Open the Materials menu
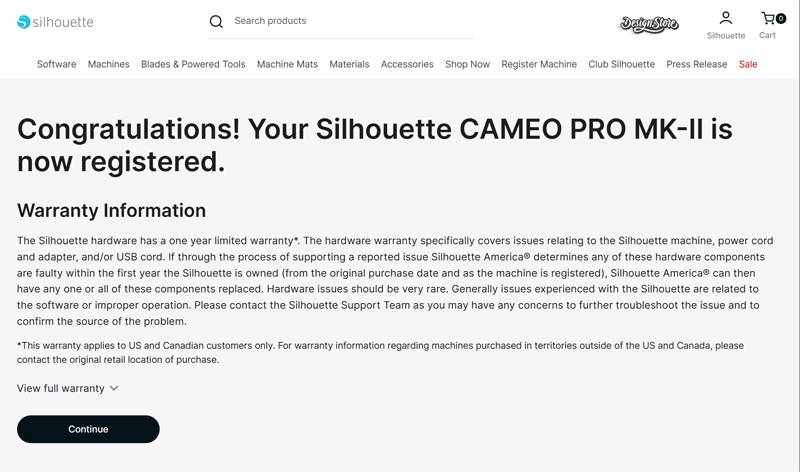This screenshot has width=800, height=472. (x=349, y=64)
